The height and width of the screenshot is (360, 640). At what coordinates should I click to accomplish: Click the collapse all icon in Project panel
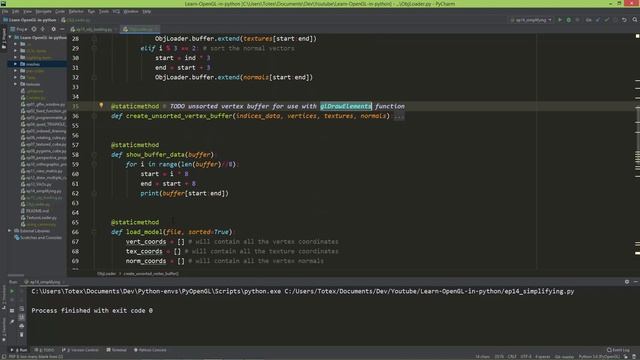(43, 29)
